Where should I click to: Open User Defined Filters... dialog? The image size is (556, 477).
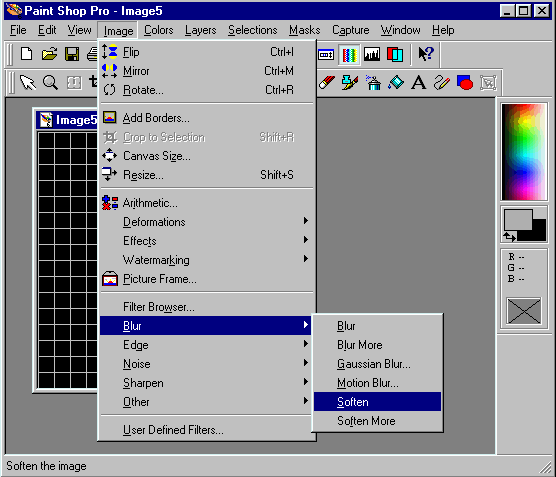coord(207,430)
